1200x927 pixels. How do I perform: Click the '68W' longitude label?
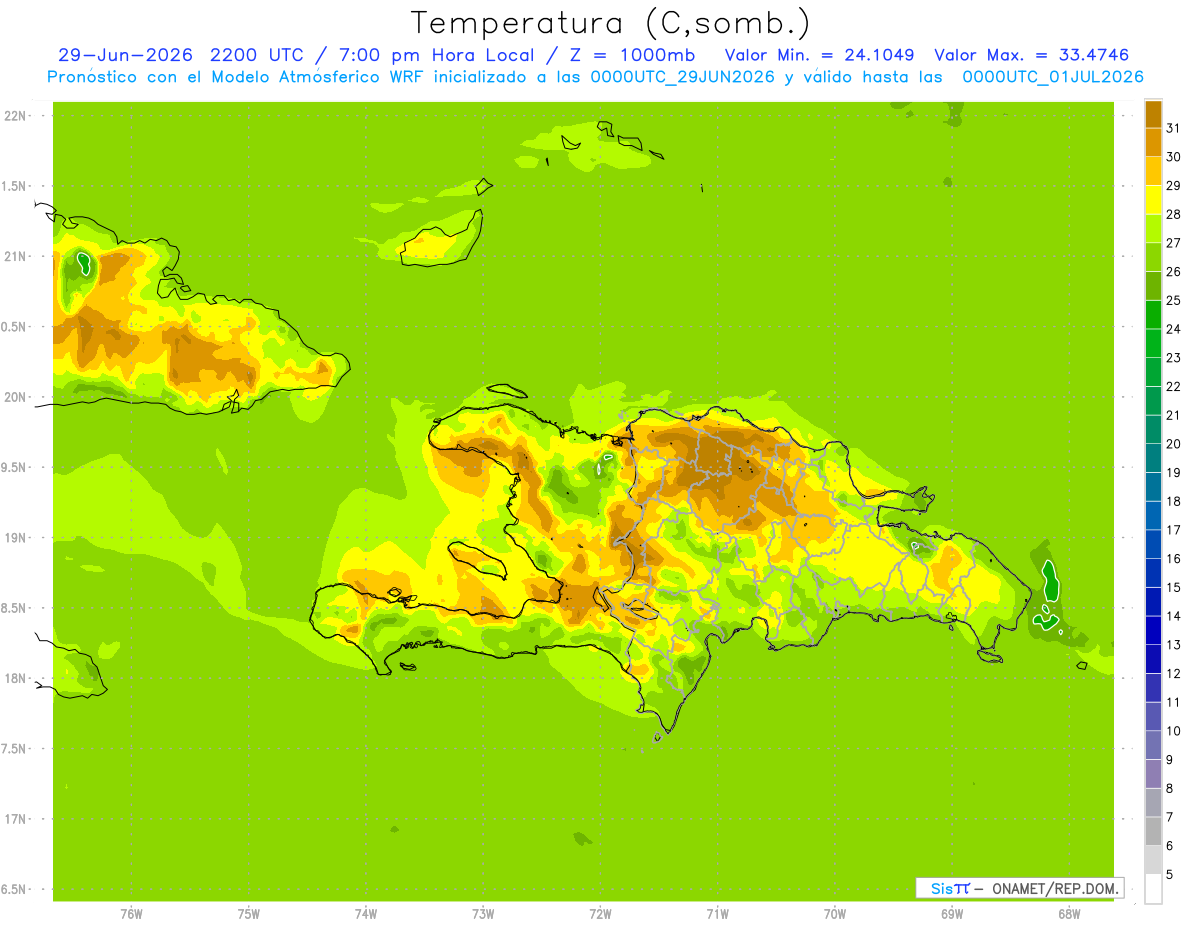[1069, 914]
